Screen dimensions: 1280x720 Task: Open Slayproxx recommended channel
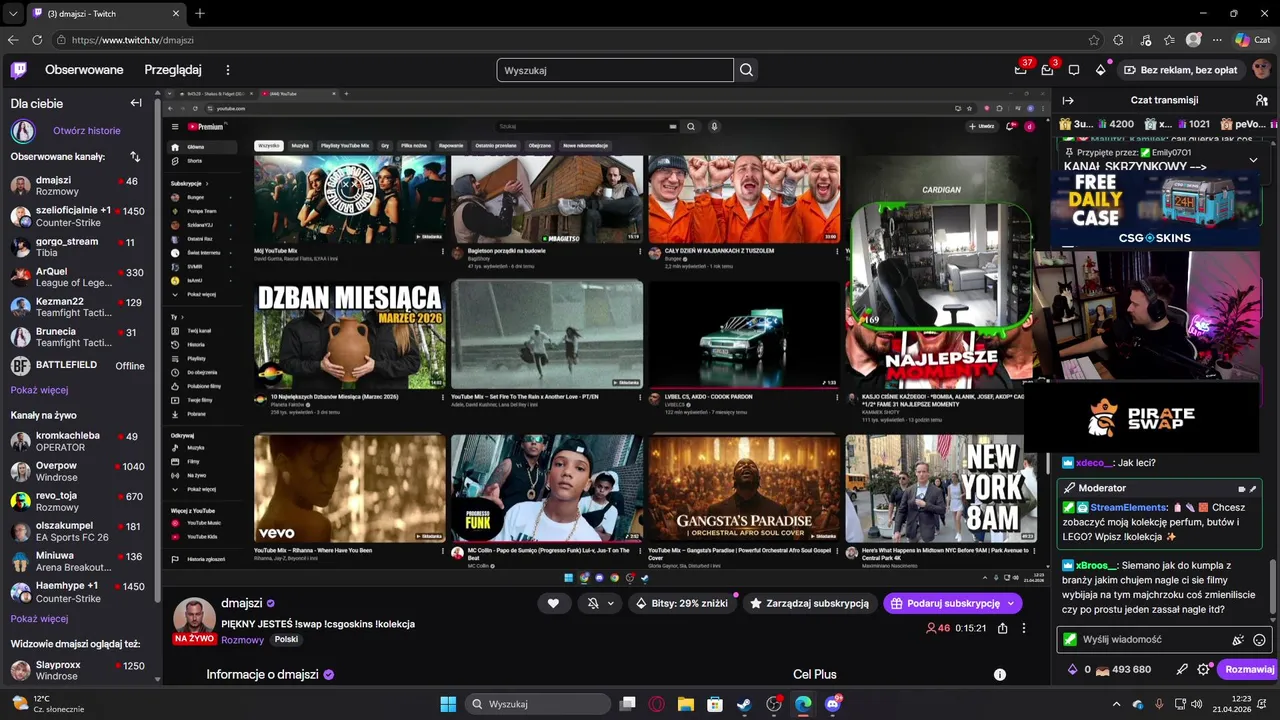tap(78, 670)
